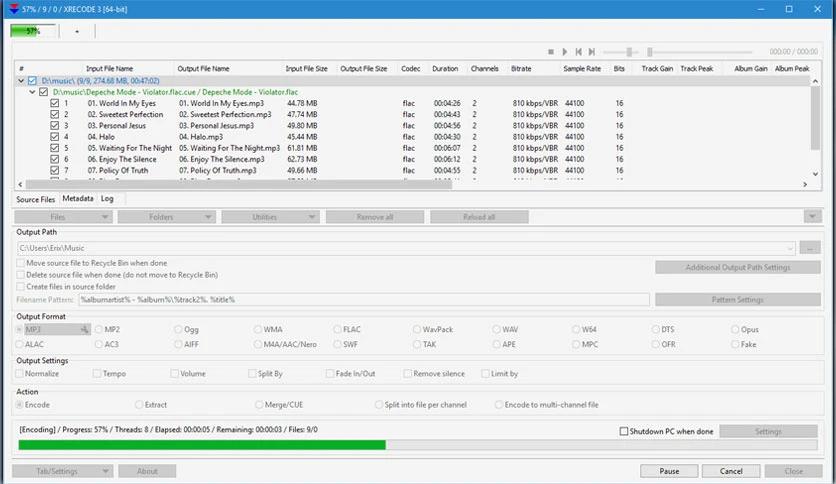
Task: Uncheck track 5 Waiting For The Night
Action: coord(54,148)
